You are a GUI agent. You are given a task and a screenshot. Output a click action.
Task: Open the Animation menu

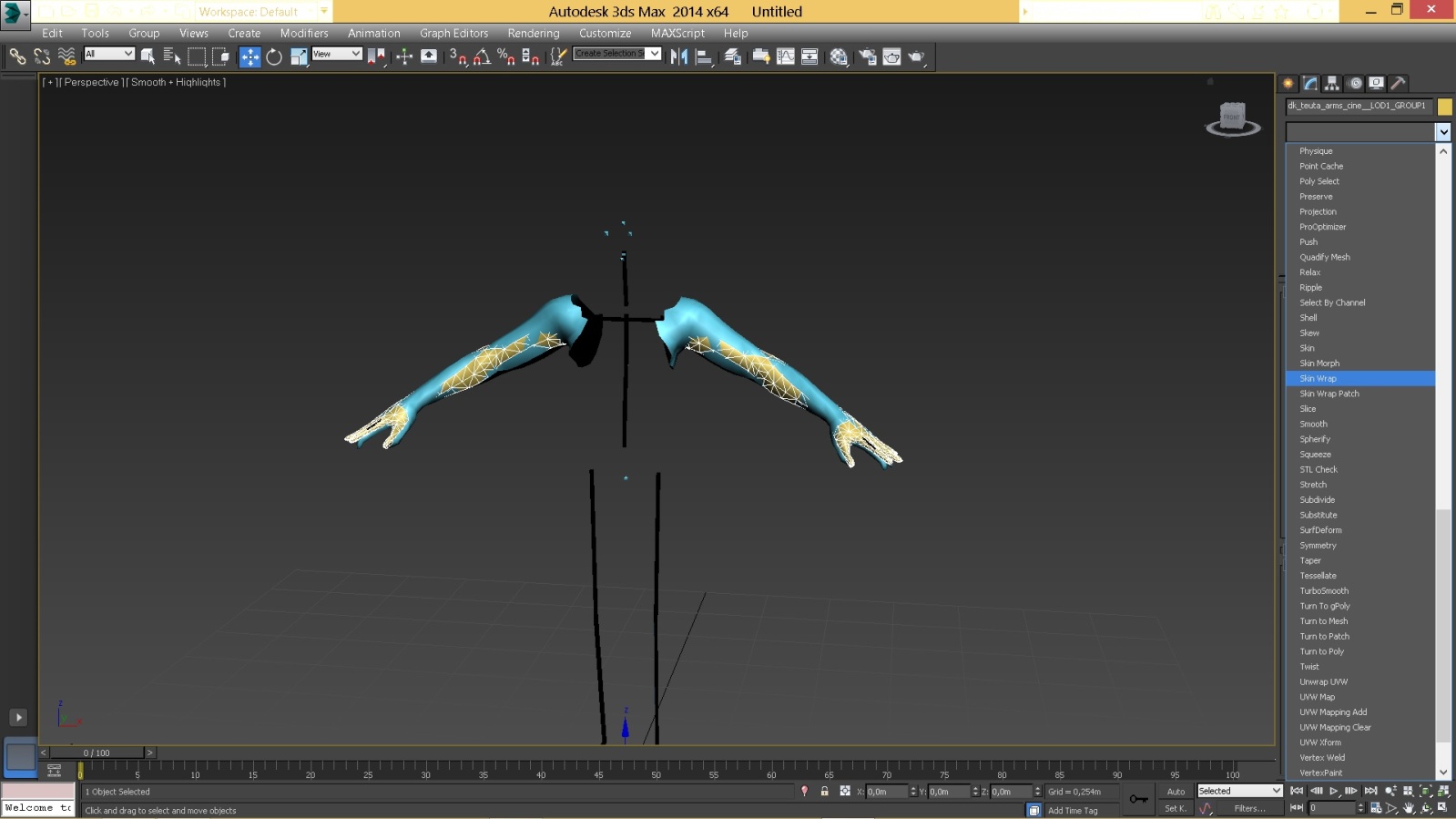(x=374, y=33)
